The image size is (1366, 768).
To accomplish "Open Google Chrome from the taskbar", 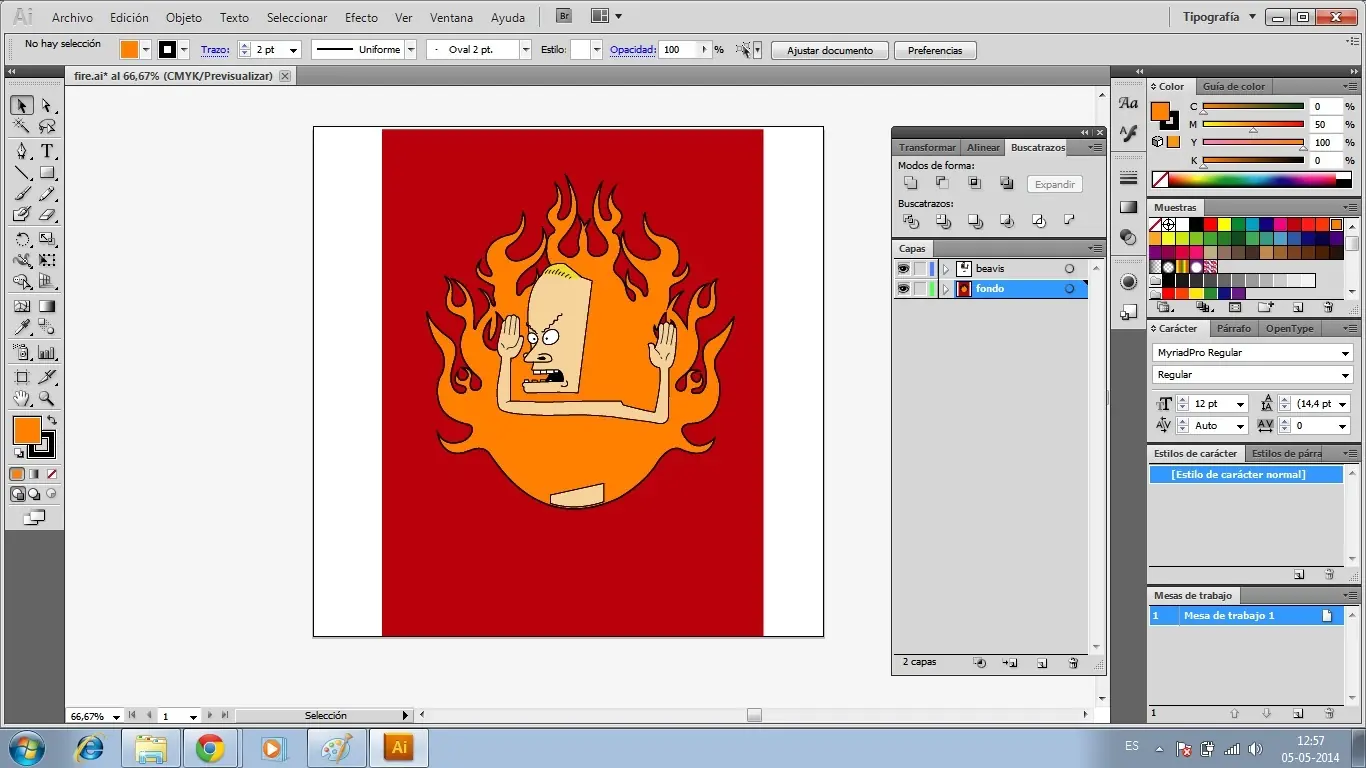I will pos(210,748).
